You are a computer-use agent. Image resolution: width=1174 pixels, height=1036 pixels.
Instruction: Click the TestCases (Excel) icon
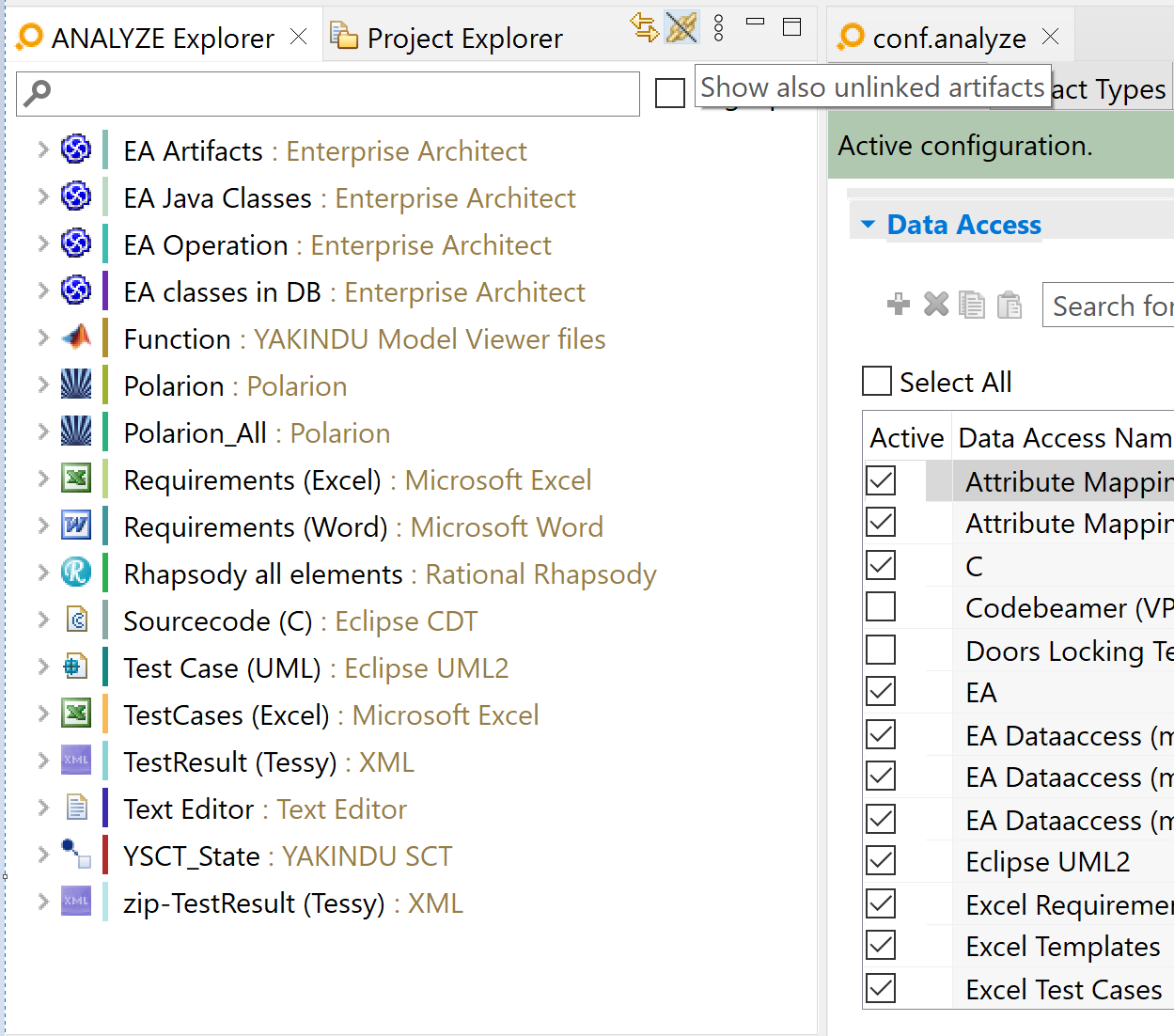coord(76,714)
